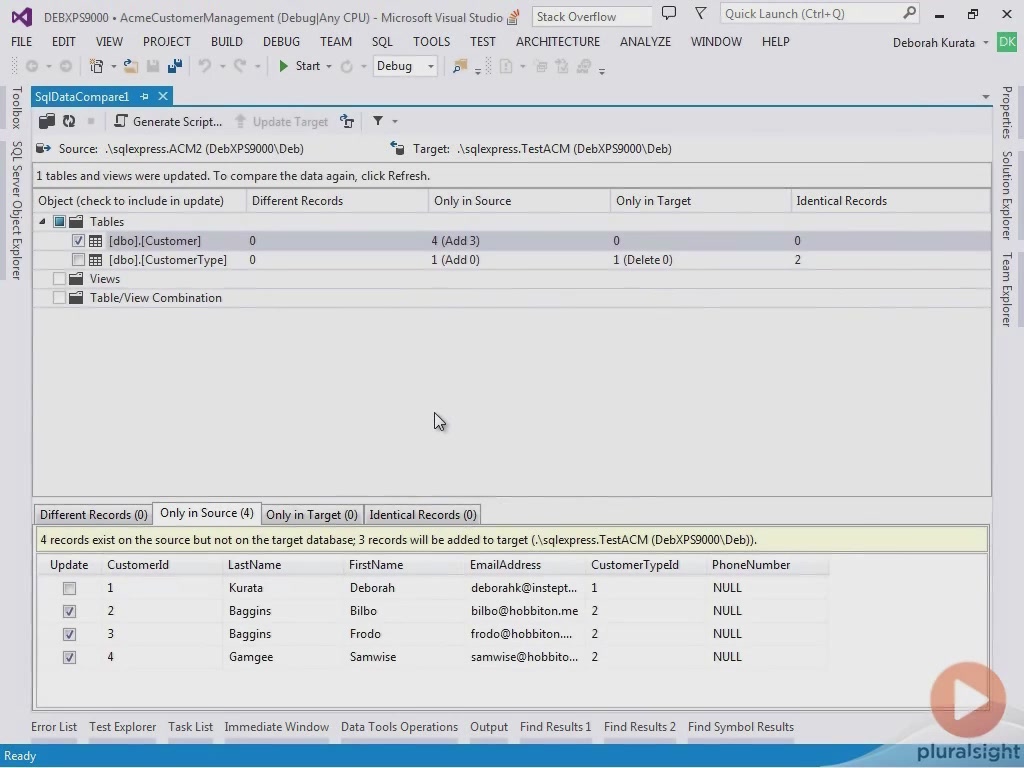Image resolution: width=1024 pixels, height=768 pixels.
Task: Click the Update Target button
Action: (281, 121)
